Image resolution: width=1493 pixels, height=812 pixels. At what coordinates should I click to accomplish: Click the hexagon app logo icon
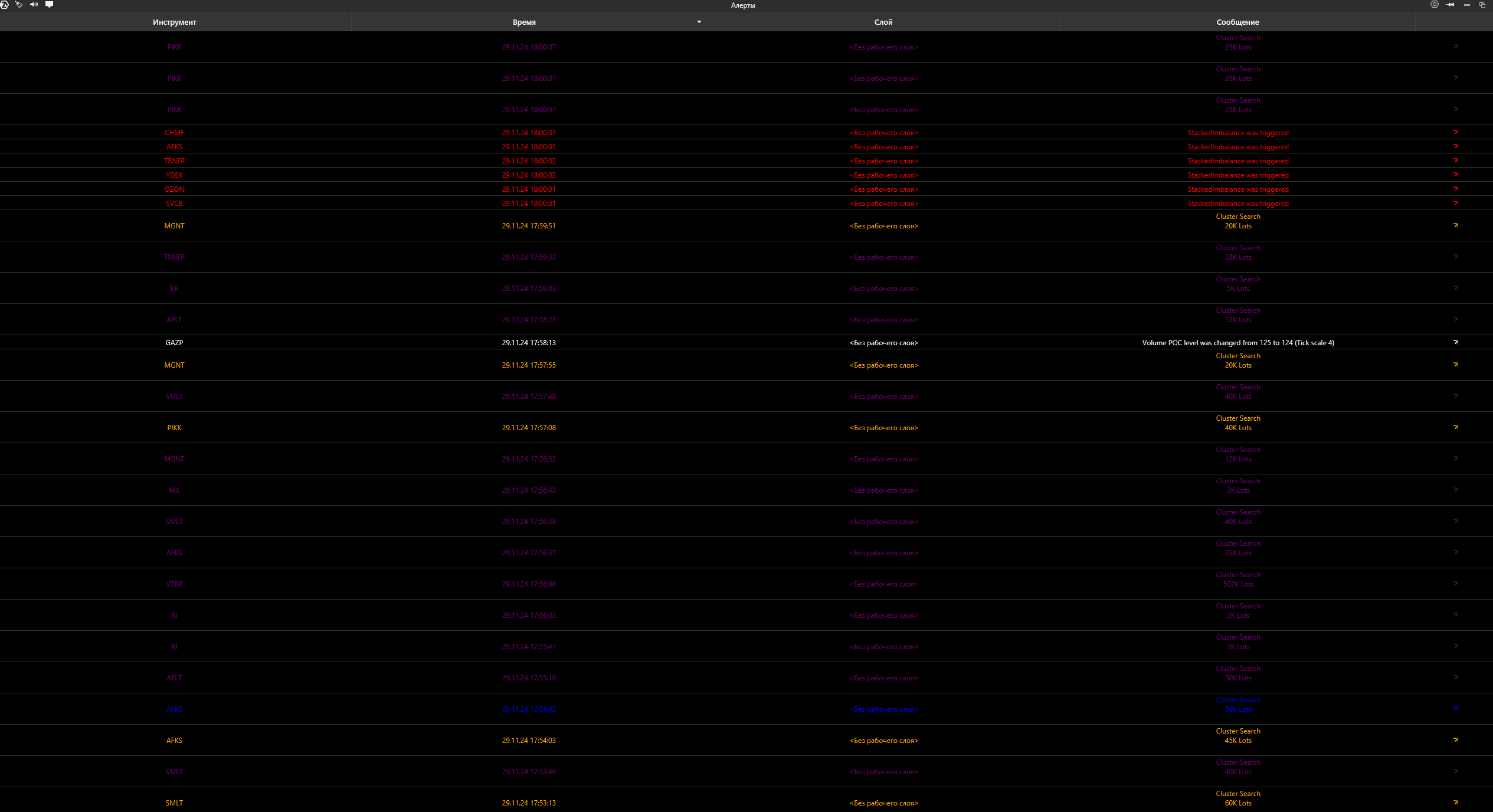[4, 5]
